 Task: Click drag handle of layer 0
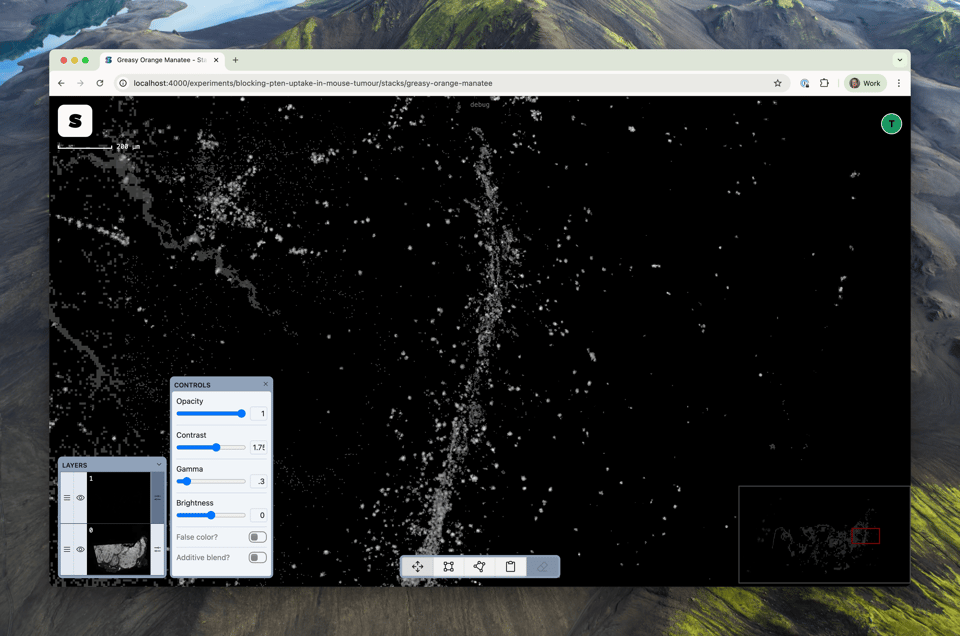pos(67,550)
